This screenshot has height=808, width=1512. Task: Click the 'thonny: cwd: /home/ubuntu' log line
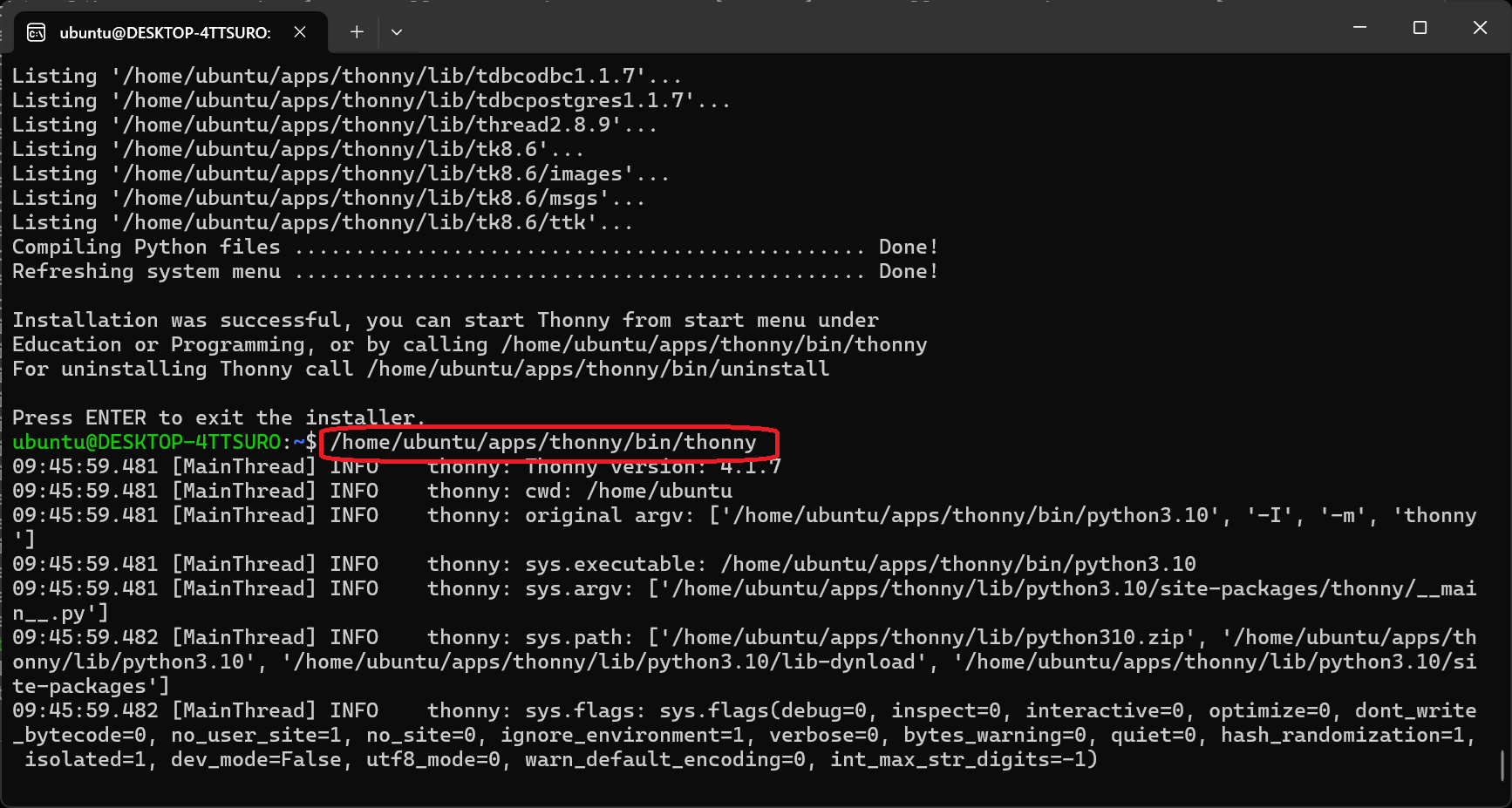pyautogui.click(x=372, y=491)
